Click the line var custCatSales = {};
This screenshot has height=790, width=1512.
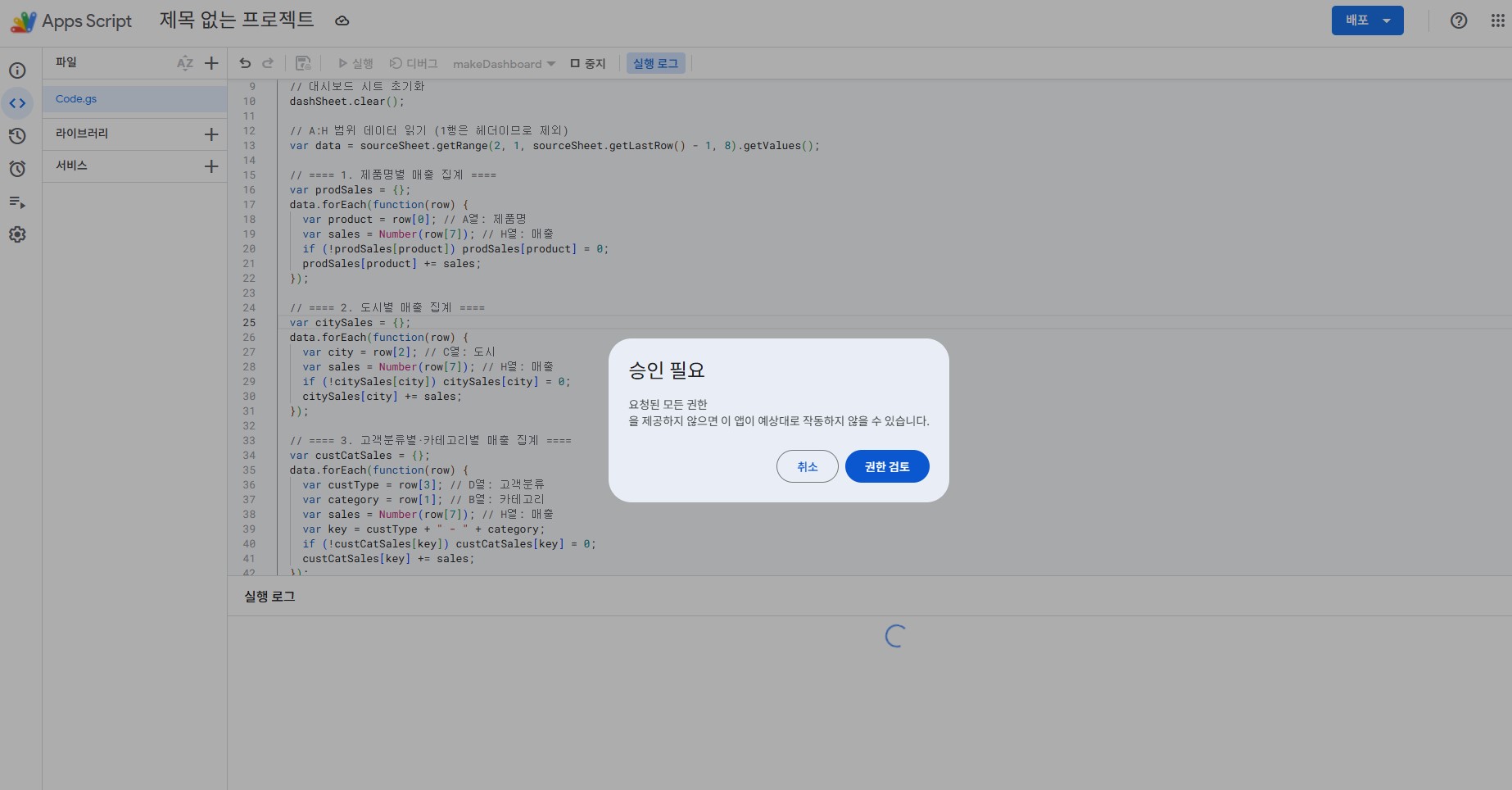[360, 456]
